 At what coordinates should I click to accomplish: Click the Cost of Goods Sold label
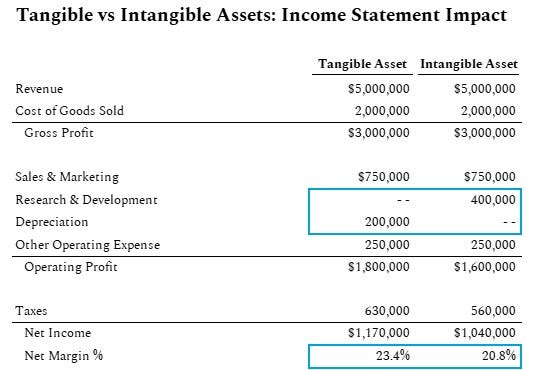tap(70, 111)
